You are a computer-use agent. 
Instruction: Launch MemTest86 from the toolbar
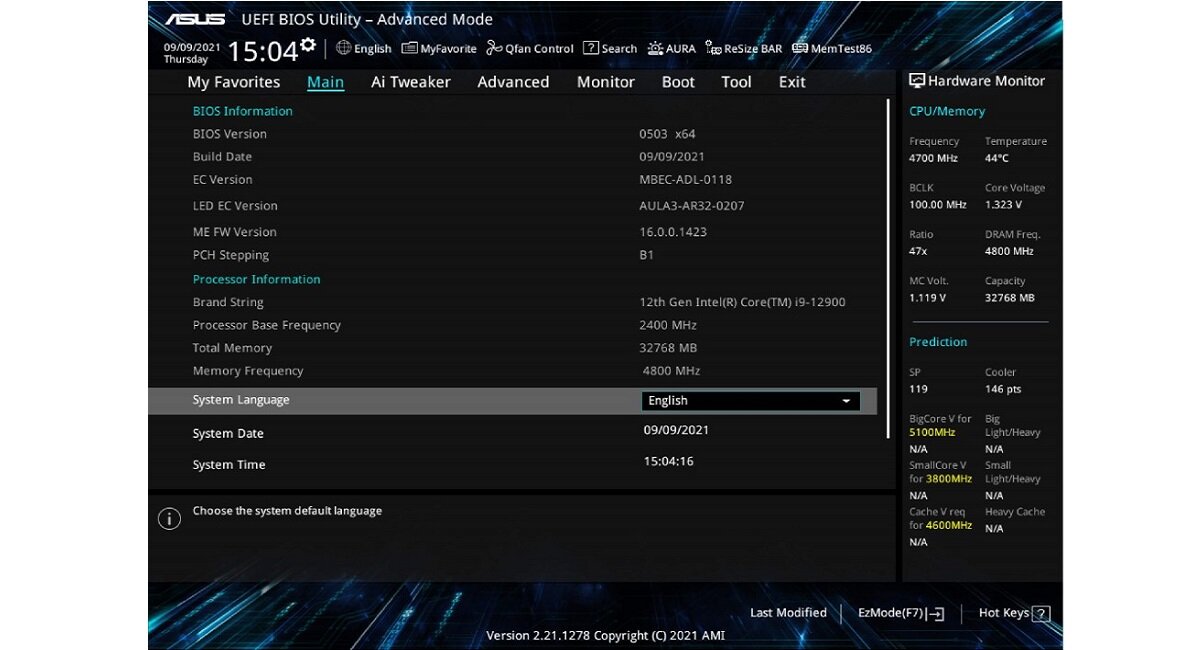point(831,48)
